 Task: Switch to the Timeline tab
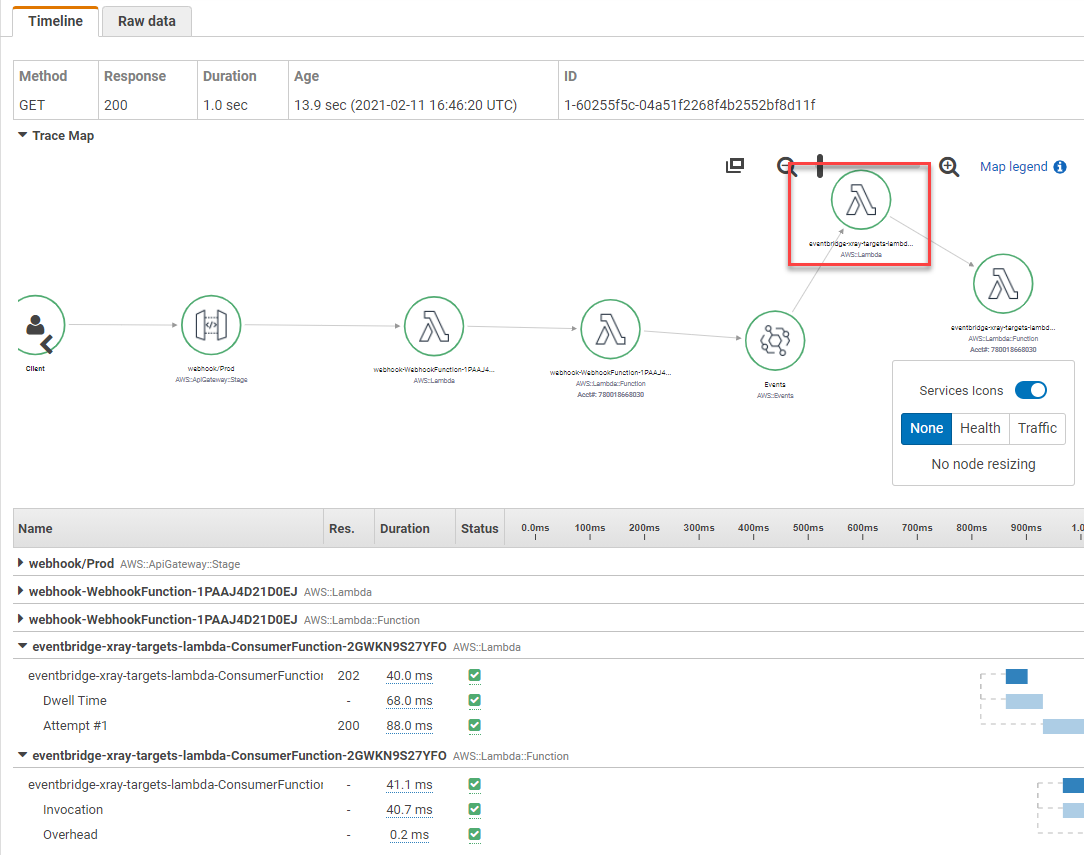(55, 21)
